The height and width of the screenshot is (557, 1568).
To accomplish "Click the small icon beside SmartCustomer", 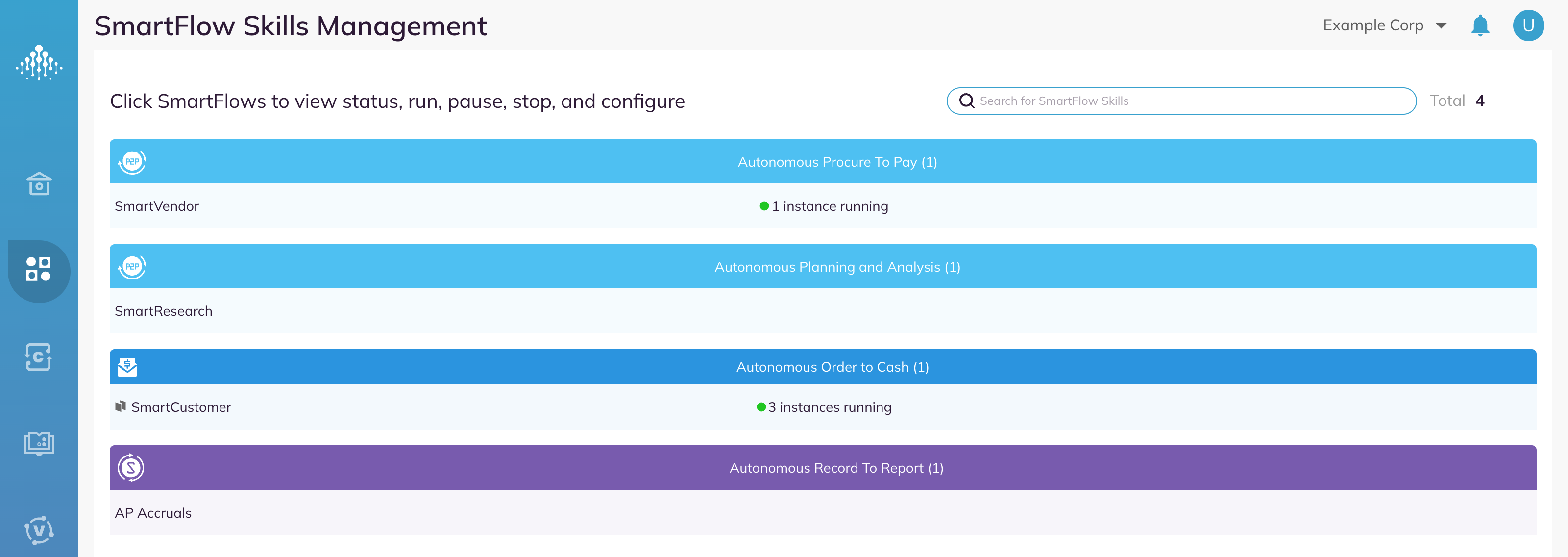I will (121, 406).
